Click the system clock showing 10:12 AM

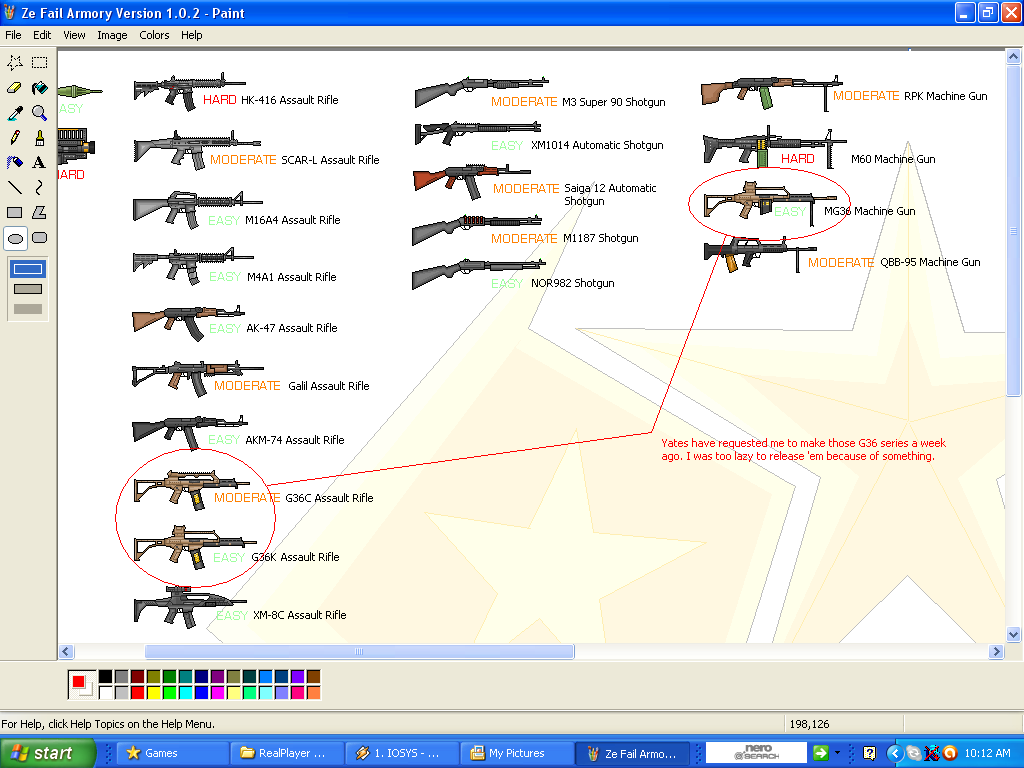[987, 753]
